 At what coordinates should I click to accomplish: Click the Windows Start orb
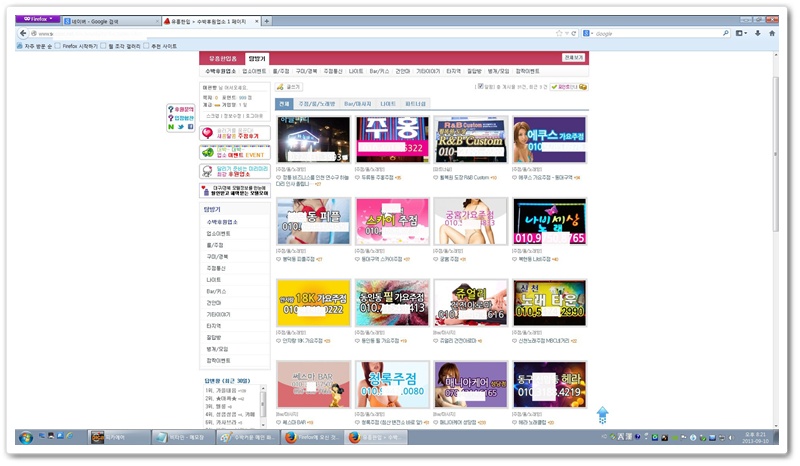tap(26, 437)
